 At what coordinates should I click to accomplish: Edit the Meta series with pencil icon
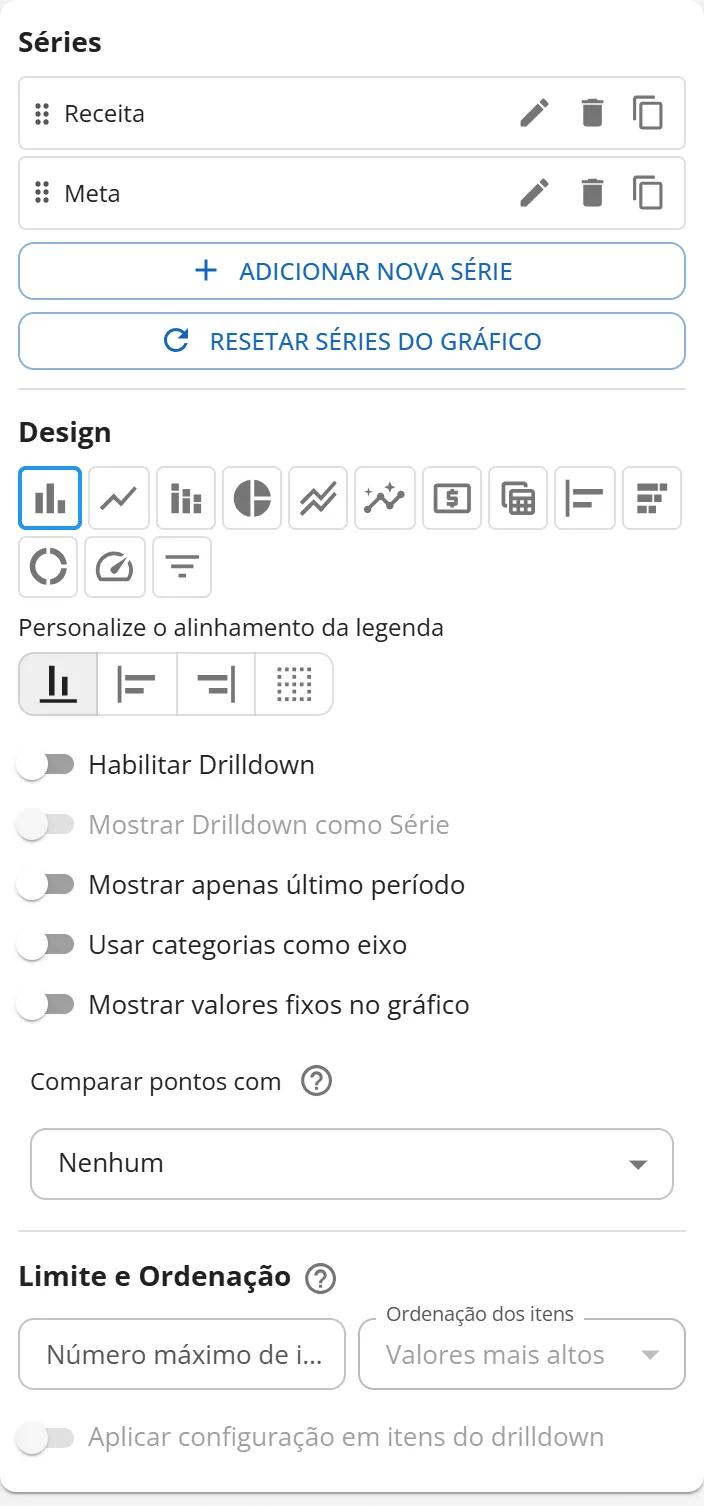[535, 192]
